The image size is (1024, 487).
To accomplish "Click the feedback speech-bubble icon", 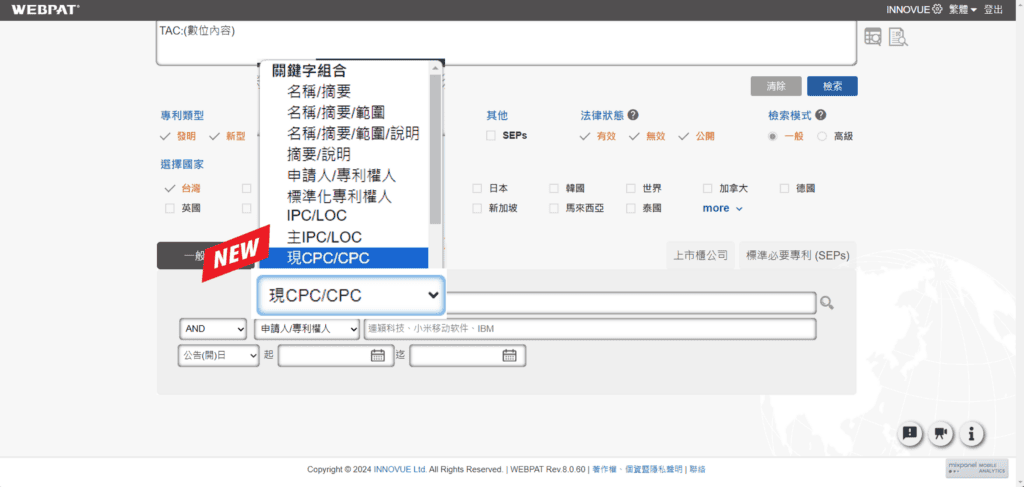I will tap(910, 433).
